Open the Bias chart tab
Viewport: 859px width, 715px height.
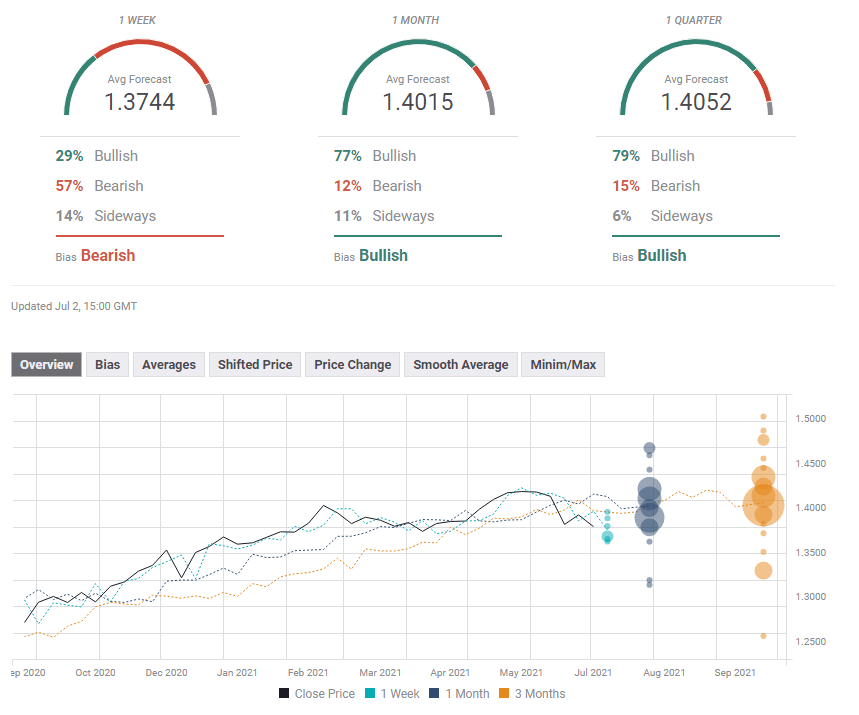coord(107,365)
